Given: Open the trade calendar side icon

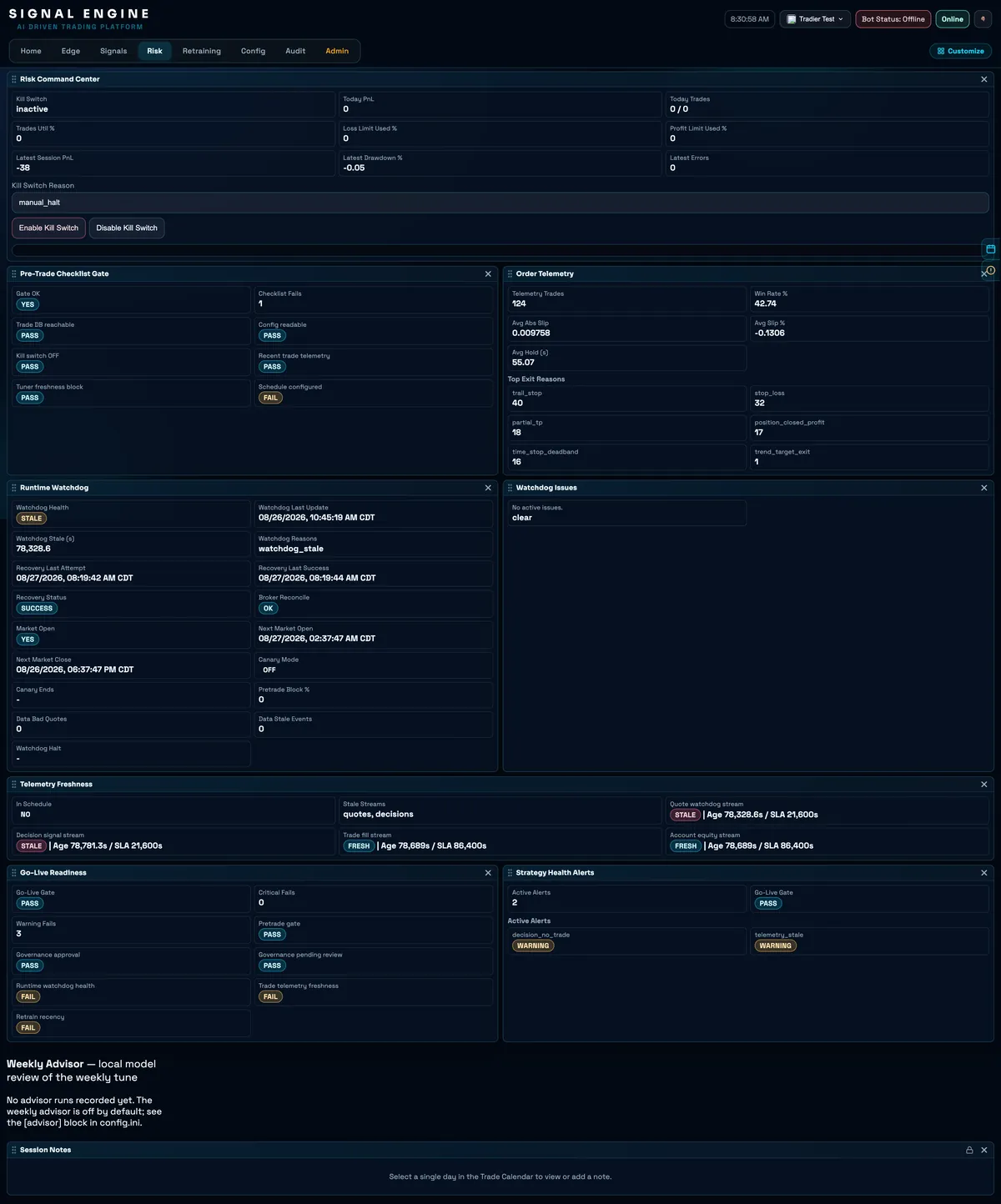Looking at the screenshot, I should coord(990,249).
